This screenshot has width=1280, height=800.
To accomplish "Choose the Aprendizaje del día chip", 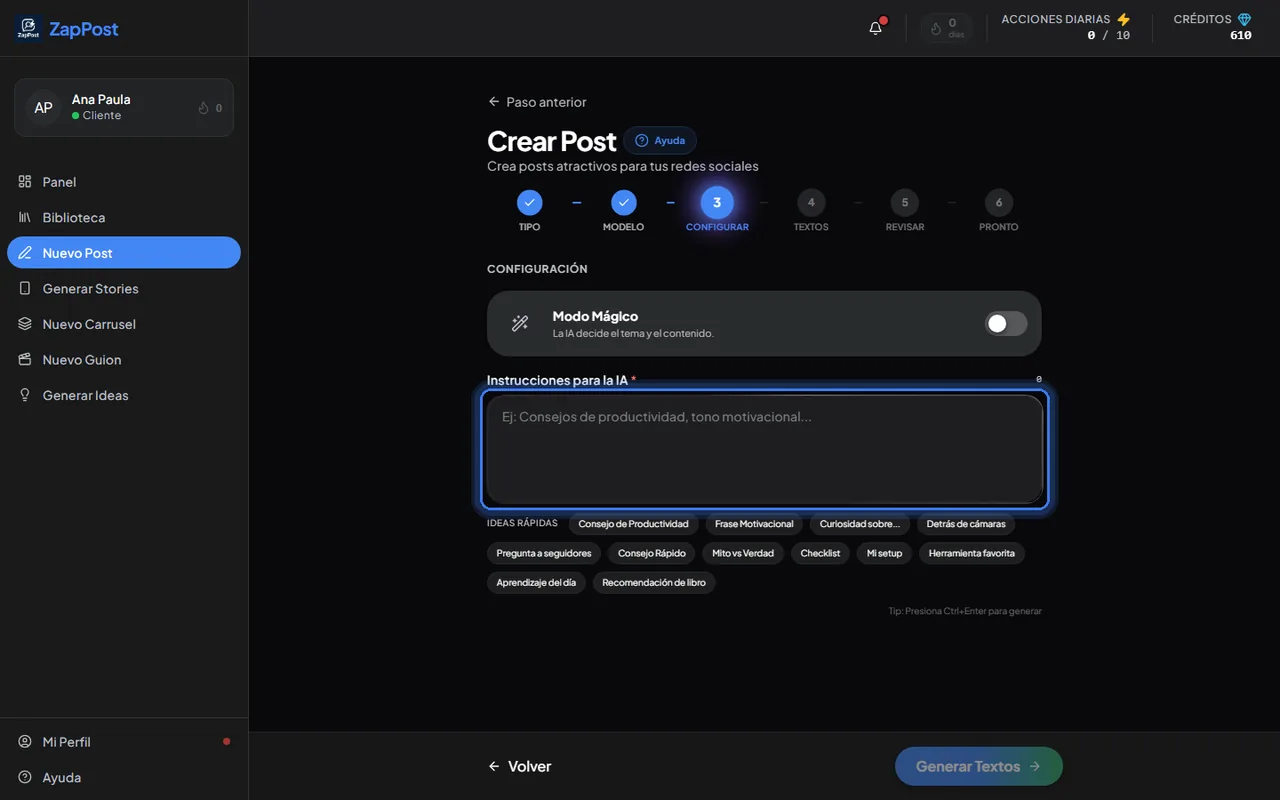I will (x=536, y=582).
